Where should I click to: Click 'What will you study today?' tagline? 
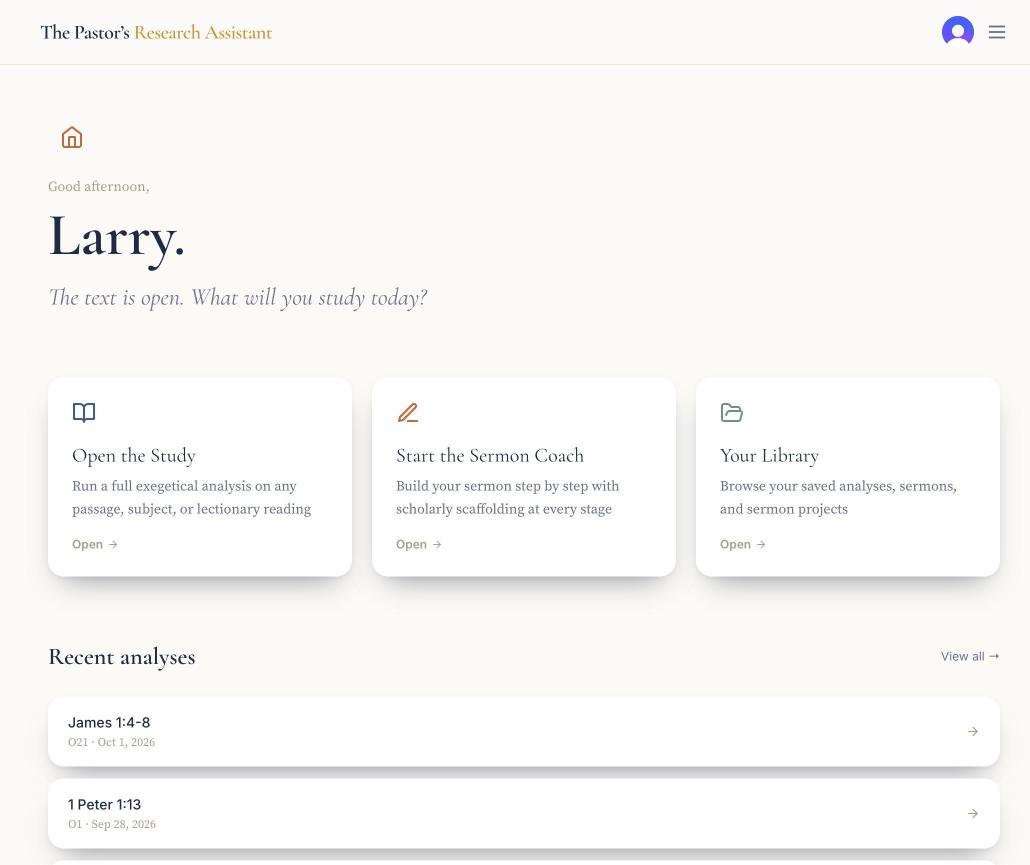click(309, 298)
